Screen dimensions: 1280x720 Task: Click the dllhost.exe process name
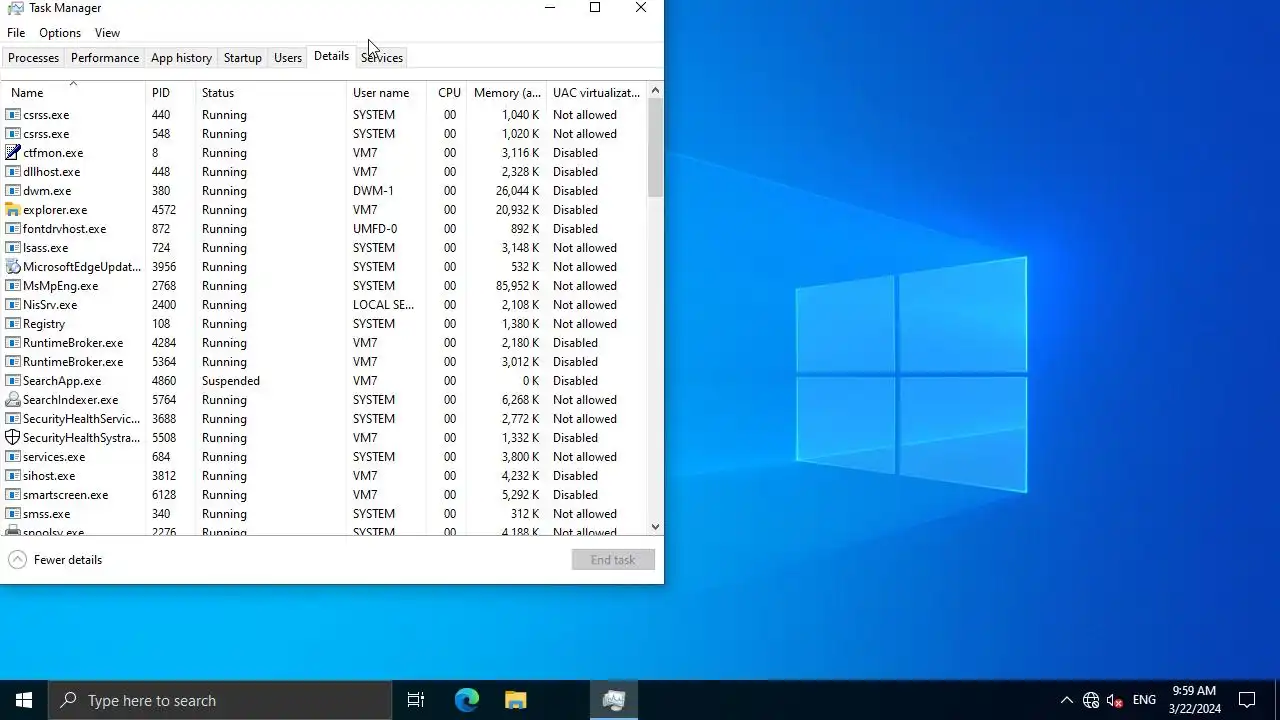coord(51,172)
